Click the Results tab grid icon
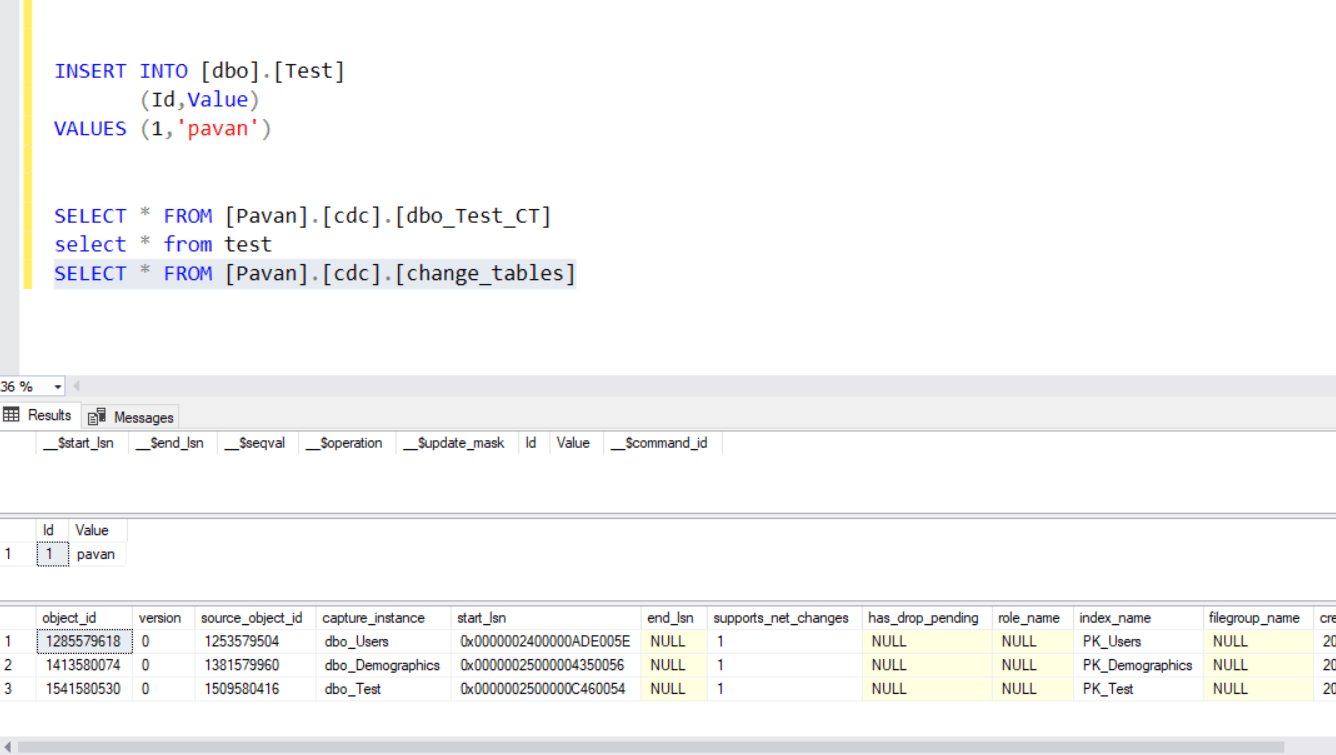The height and width of the screenshot is (755, 1336). [10, 415]
